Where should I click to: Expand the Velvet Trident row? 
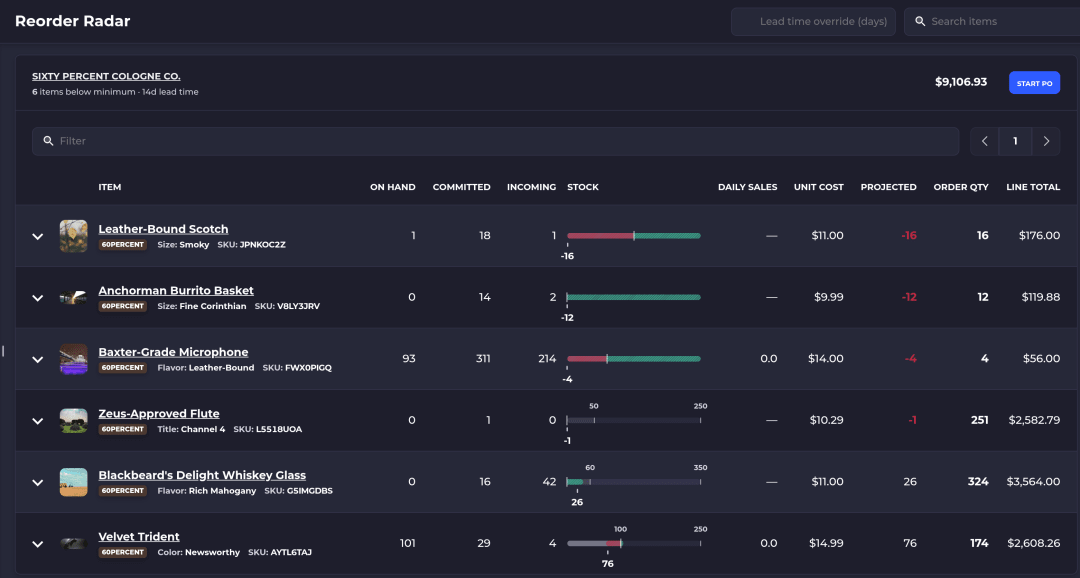click(38, 544)
